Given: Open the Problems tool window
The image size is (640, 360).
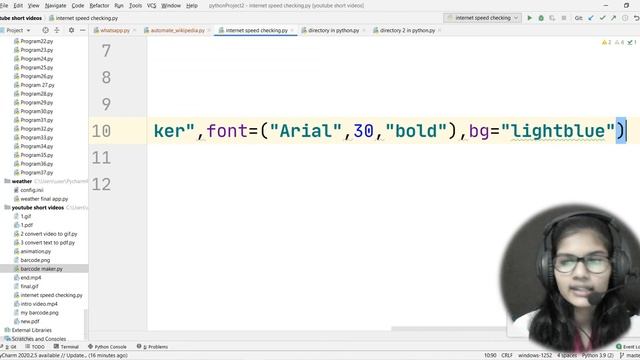Looking at the screenshot, I should coord(152,347).
